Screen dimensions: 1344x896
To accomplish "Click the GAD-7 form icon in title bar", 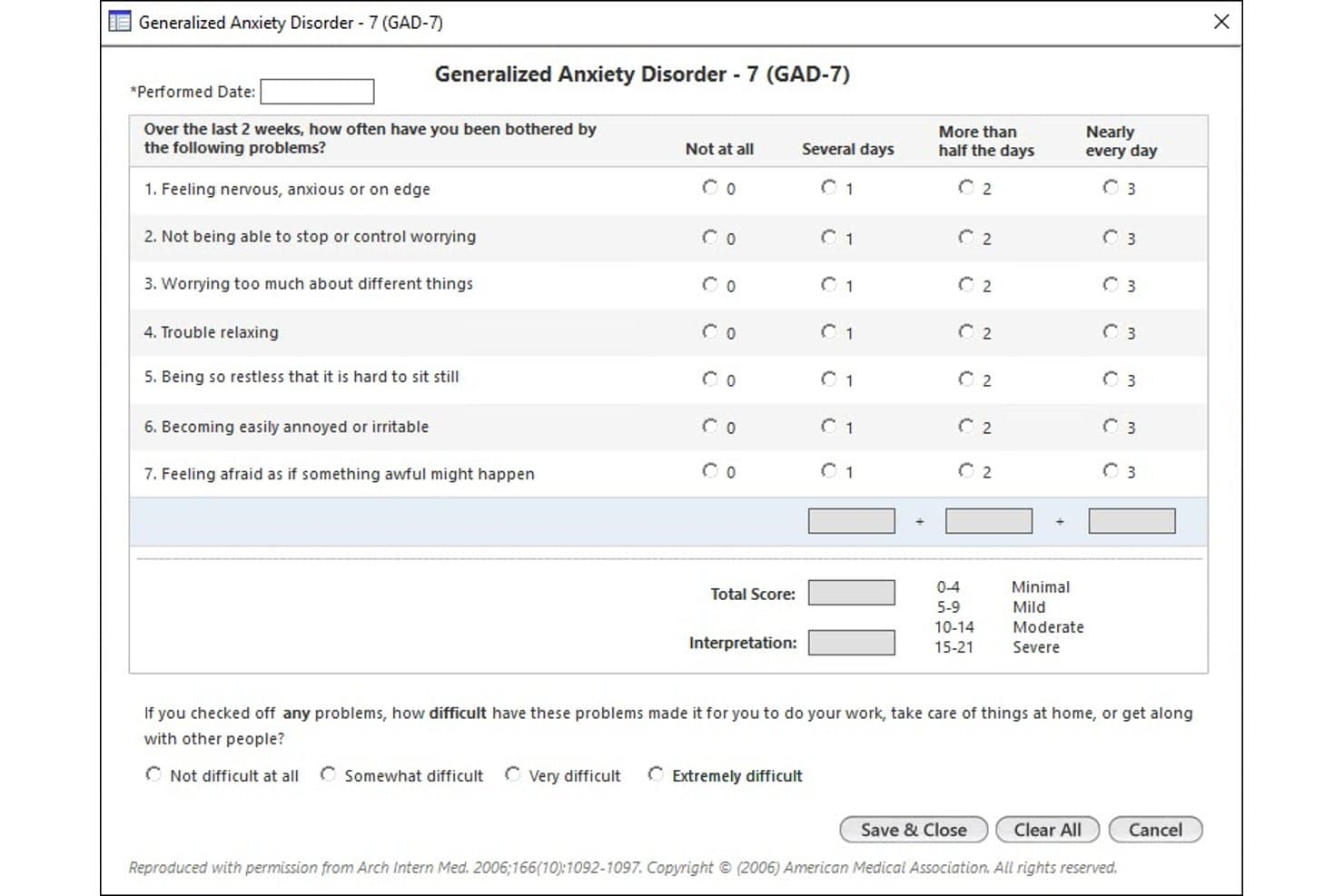I will (x=119, y=22).
